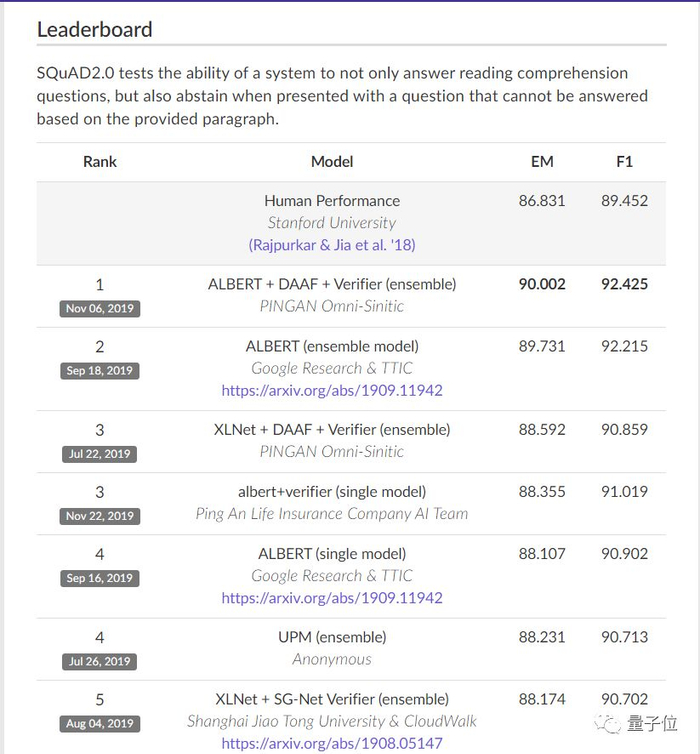The width and height of the screenshot is (700, 754).
Task: Click the Aug 04, 2019 date badge
Action: point(100,723)
